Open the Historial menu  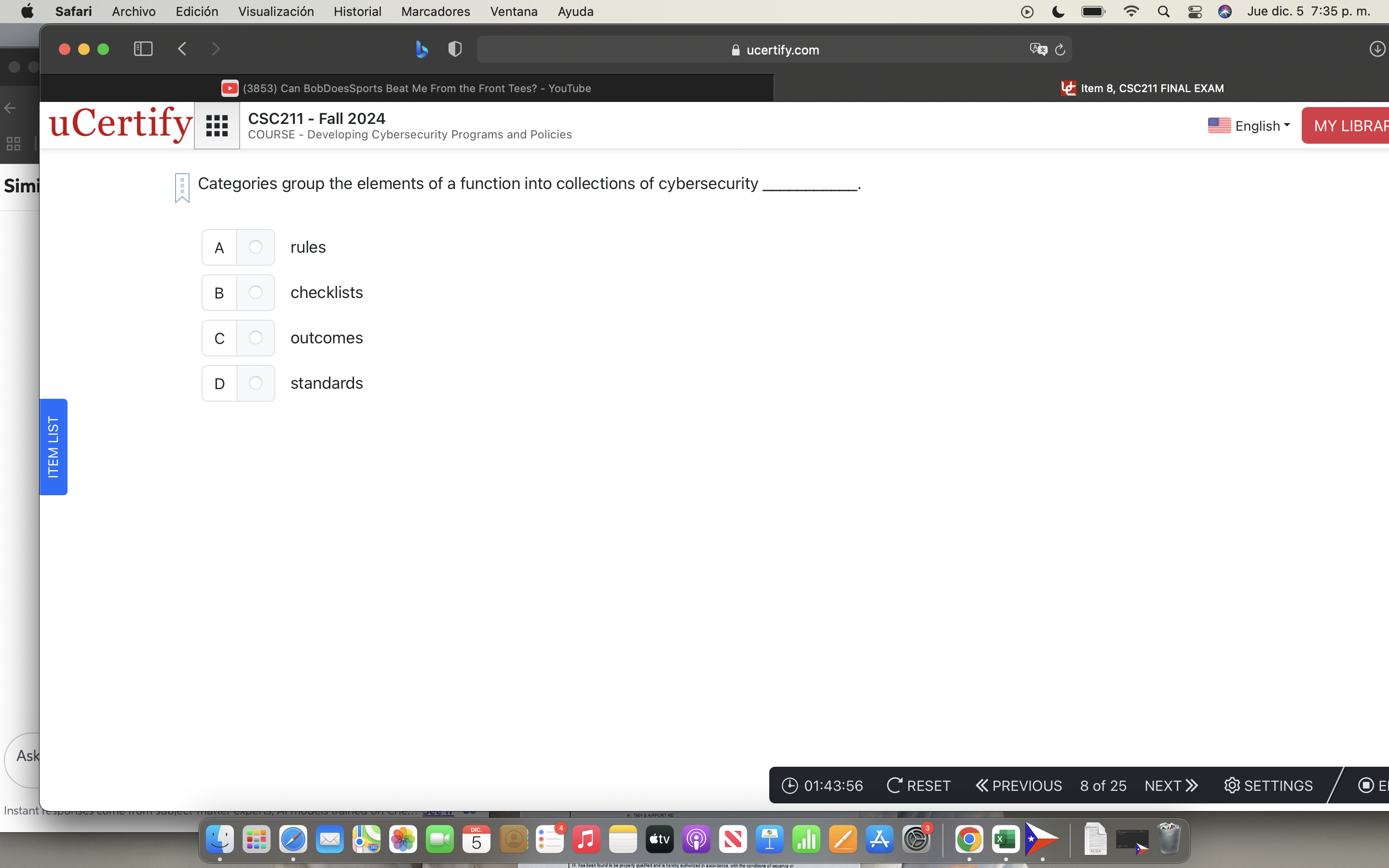click(357, 12)
